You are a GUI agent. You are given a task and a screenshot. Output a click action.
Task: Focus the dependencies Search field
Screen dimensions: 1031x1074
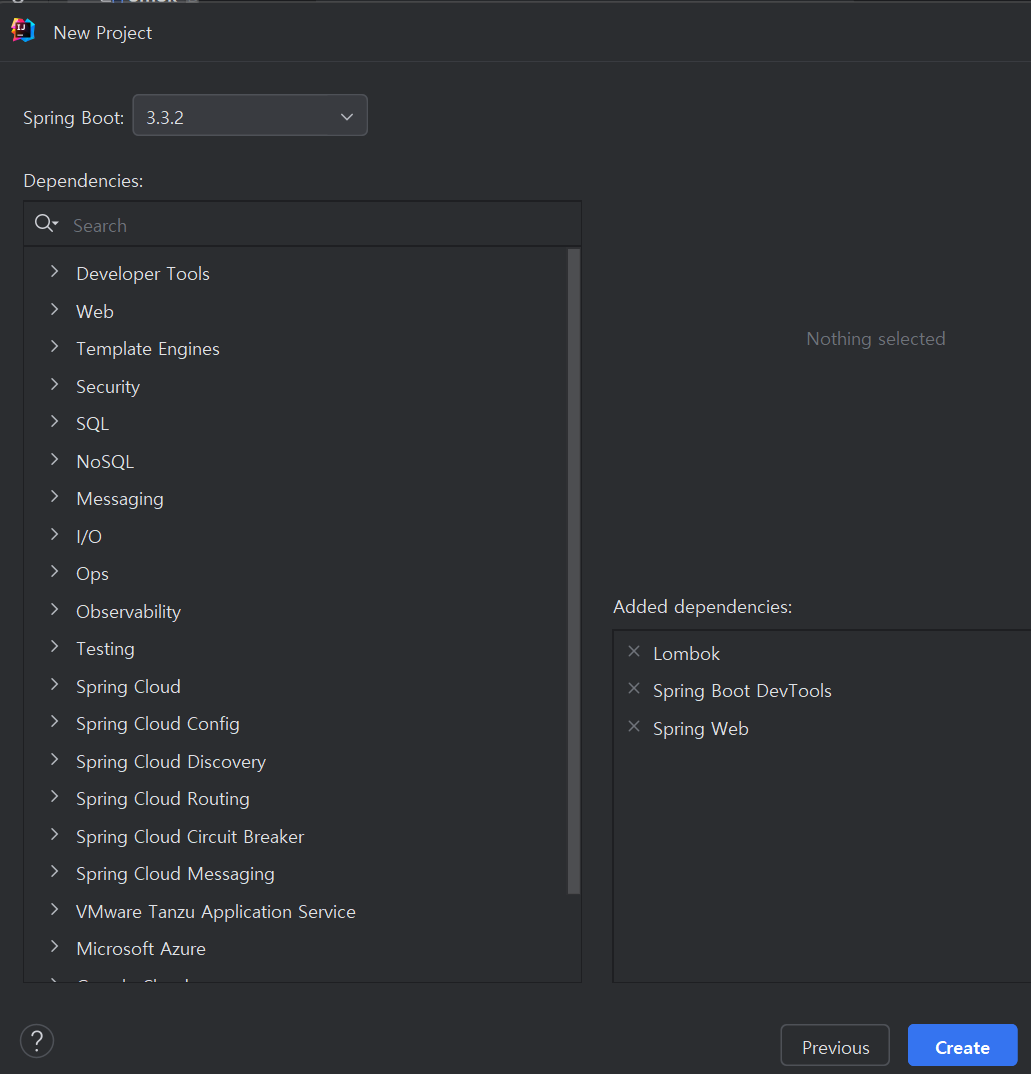(303, 224)
